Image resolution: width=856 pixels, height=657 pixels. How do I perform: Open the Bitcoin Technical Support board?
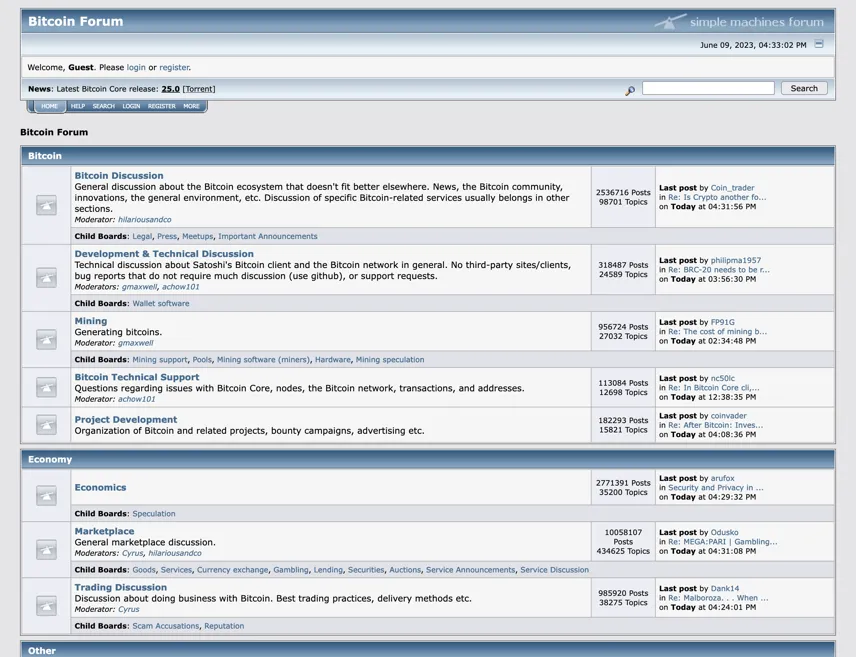137,377
